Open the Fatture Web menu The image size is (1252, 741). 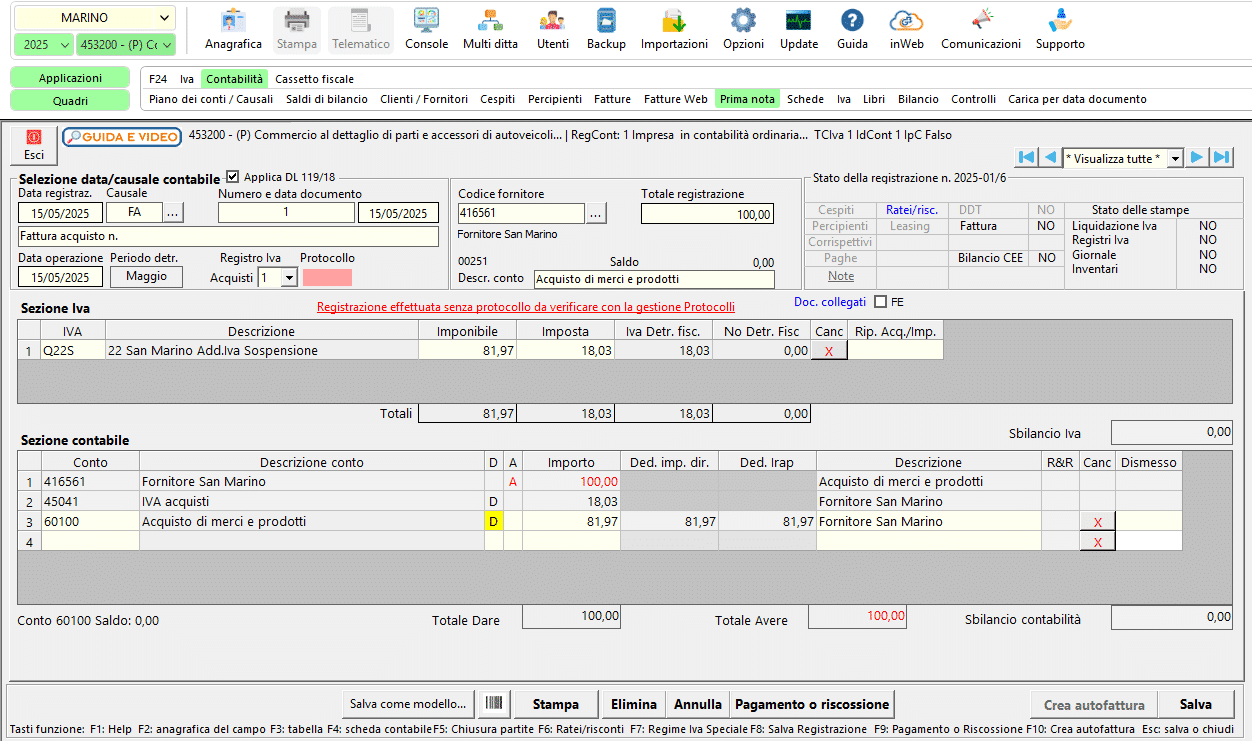click(676, 99)
